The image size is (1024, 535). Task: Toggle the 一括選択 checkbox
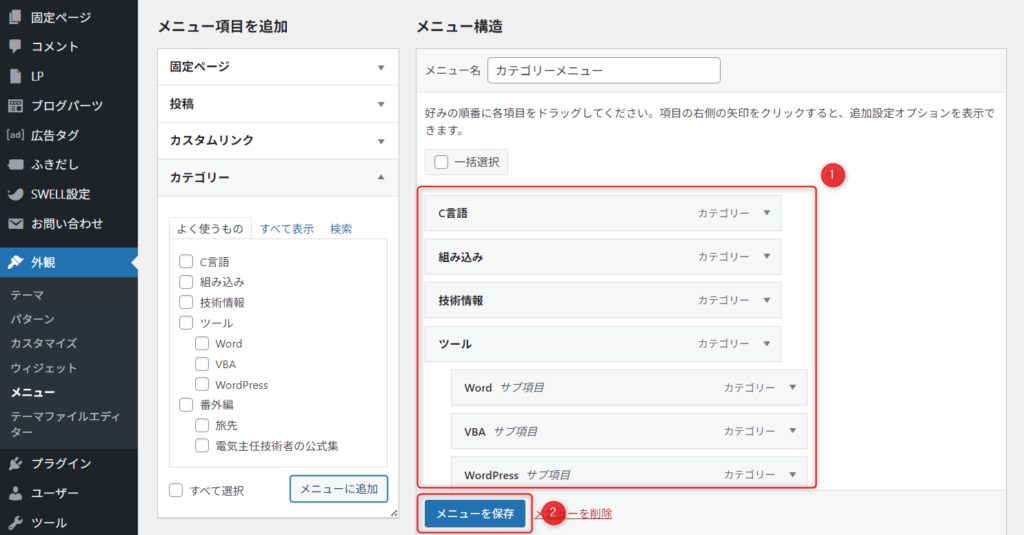point(441,162)
